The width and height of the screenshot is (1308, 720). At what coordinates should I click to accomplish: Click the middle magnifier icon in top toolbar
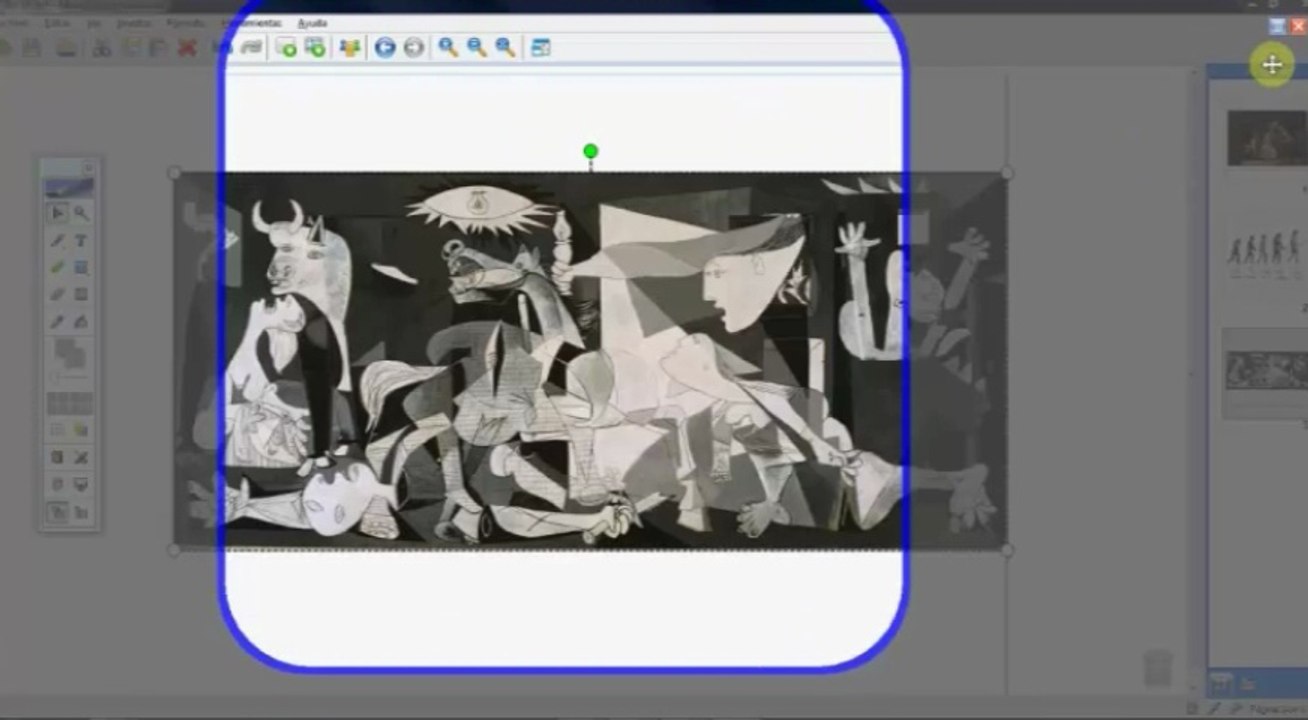click(477, 47)
